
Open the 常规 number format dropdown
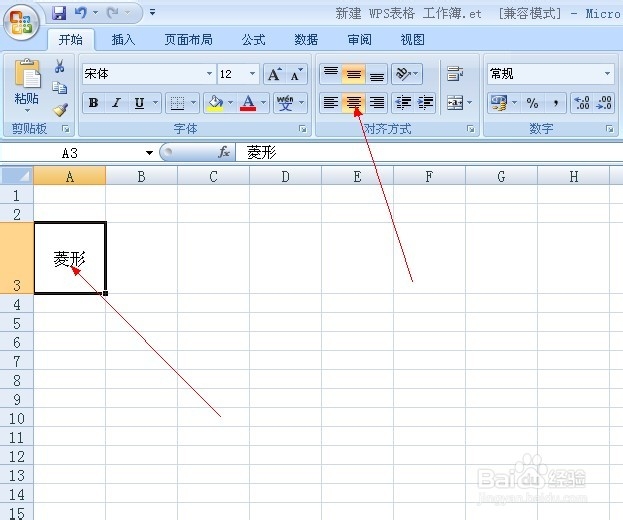tap(607, 73)
